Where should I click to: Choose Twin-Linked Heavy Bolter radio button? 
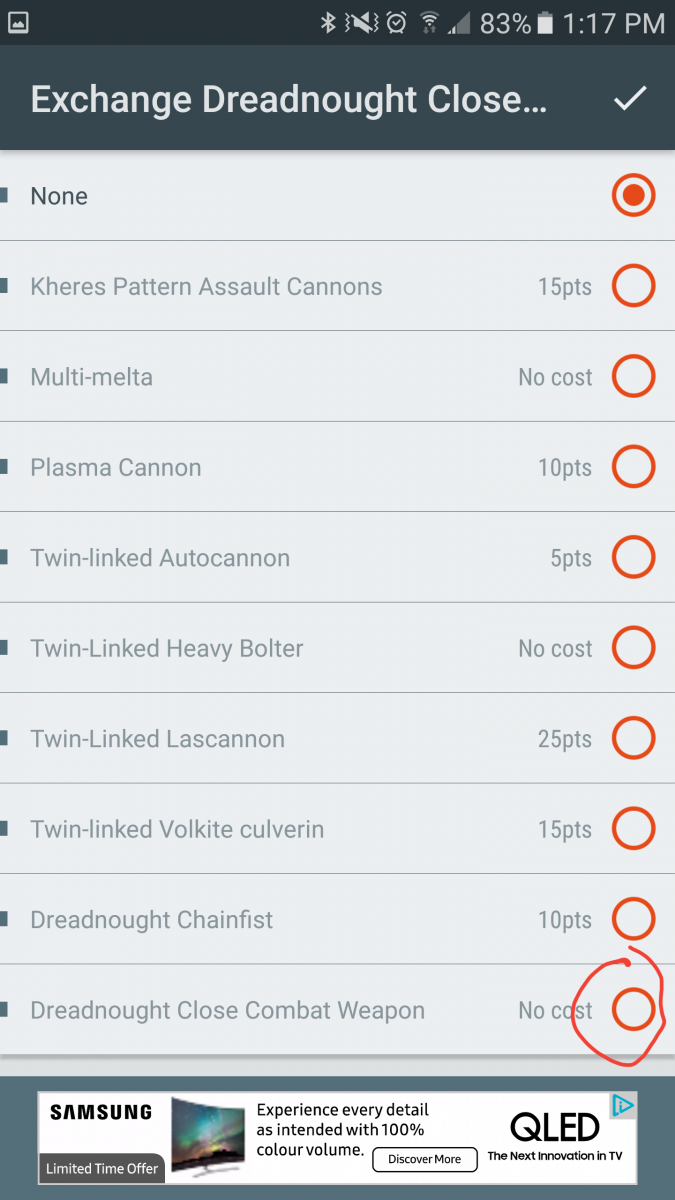pyautogui.click(x=633, y=648)
